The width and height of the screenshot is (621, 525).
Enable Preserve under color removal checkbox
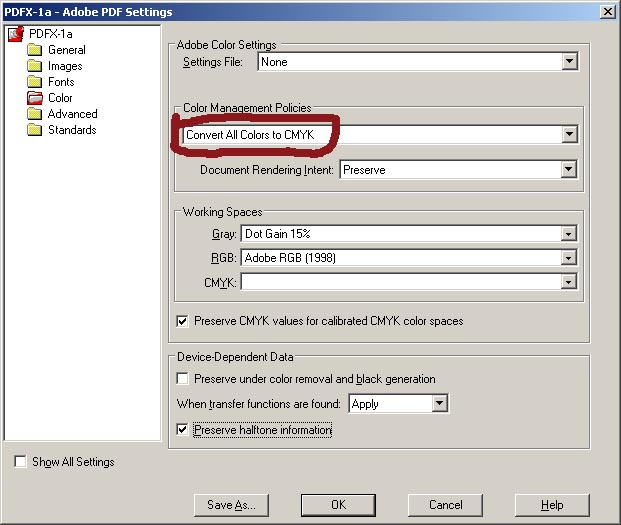pyautogui.click(x=182, y=379)
